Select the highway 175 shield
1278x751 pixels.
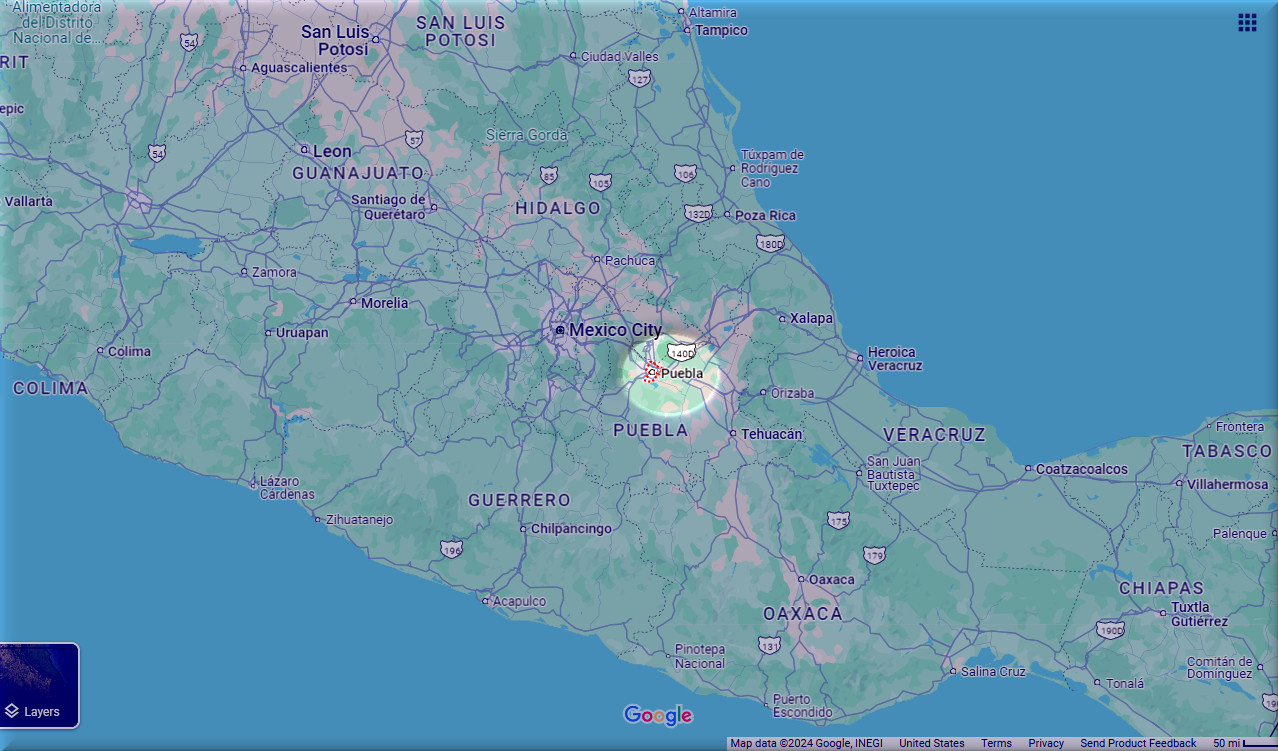838,520
